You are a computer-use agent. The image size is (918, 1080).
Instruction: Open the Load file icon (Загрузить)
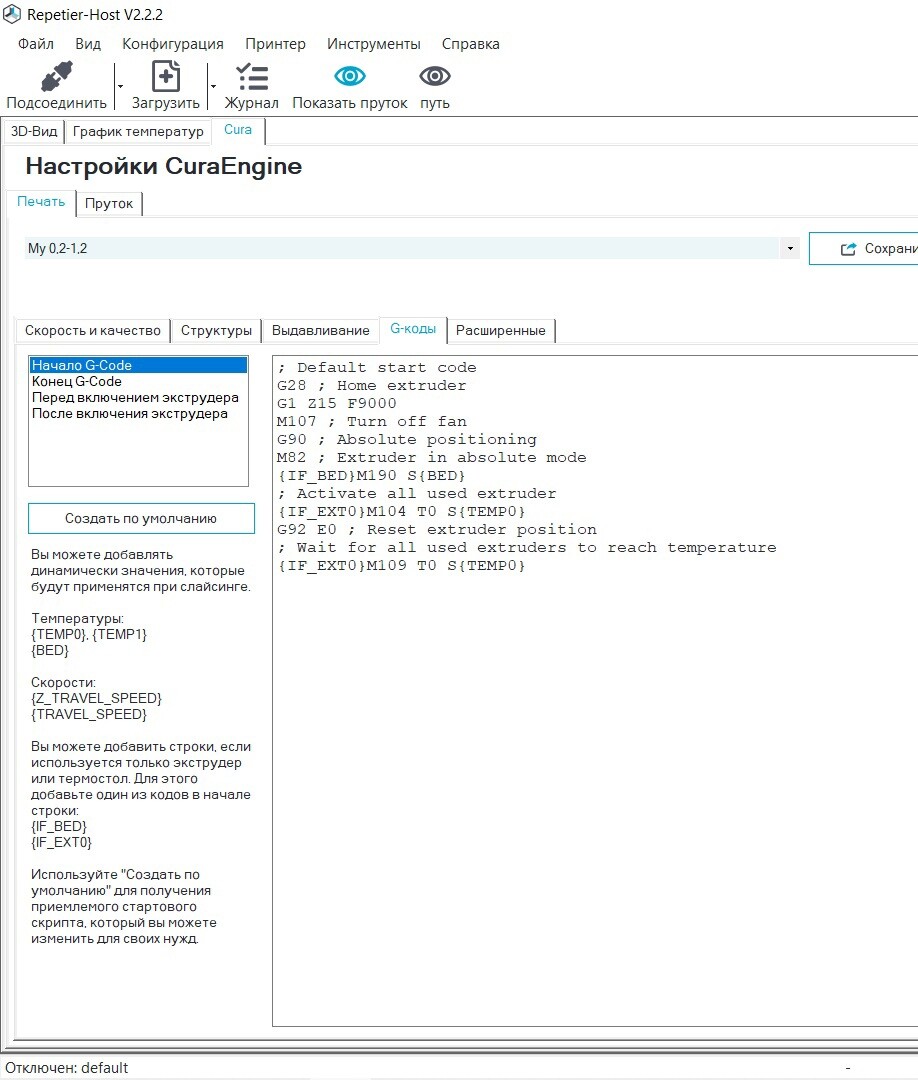point(166,76)
